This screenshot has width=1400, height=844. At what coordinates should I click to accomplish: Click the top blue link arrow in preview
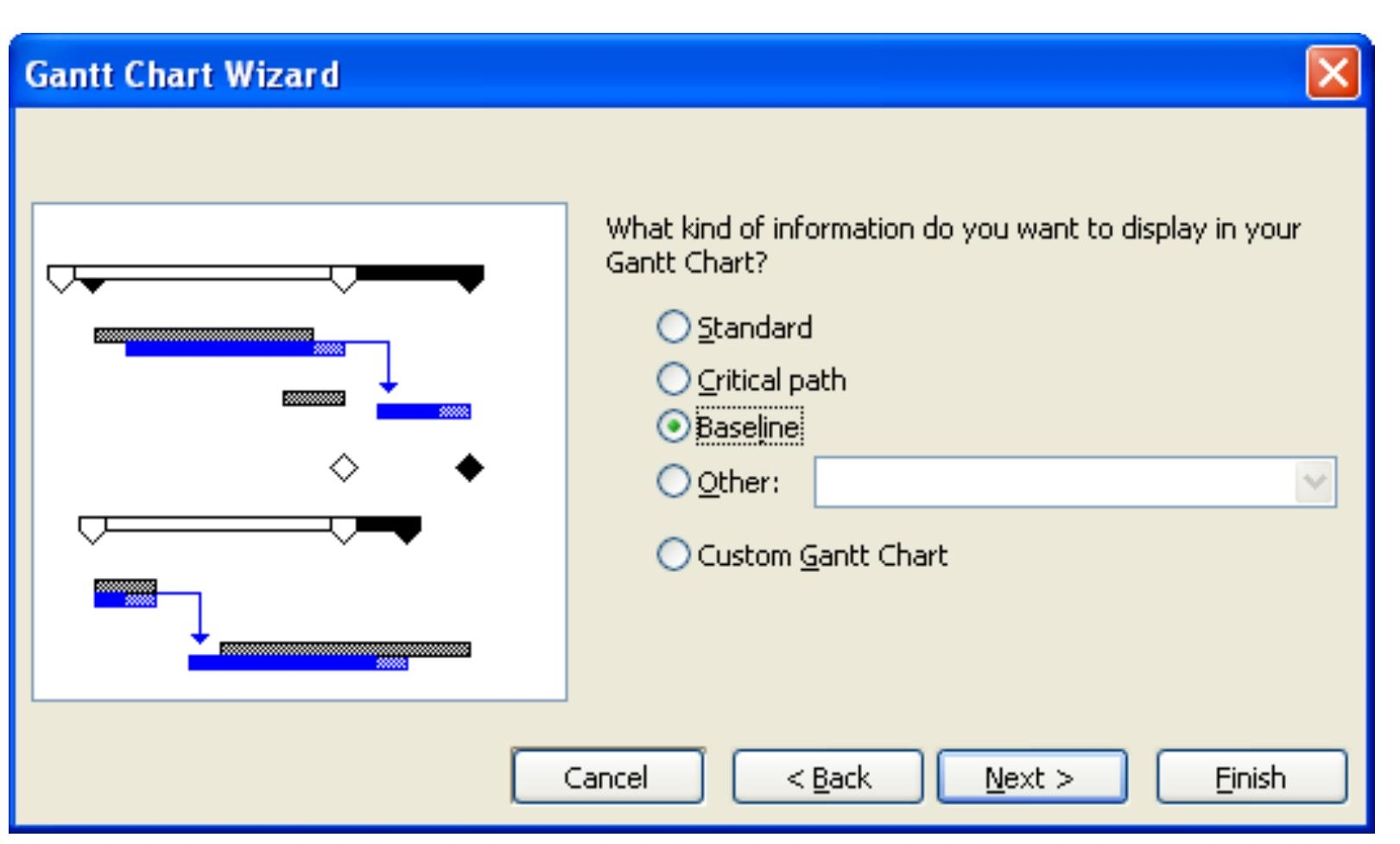coord(389,367)
